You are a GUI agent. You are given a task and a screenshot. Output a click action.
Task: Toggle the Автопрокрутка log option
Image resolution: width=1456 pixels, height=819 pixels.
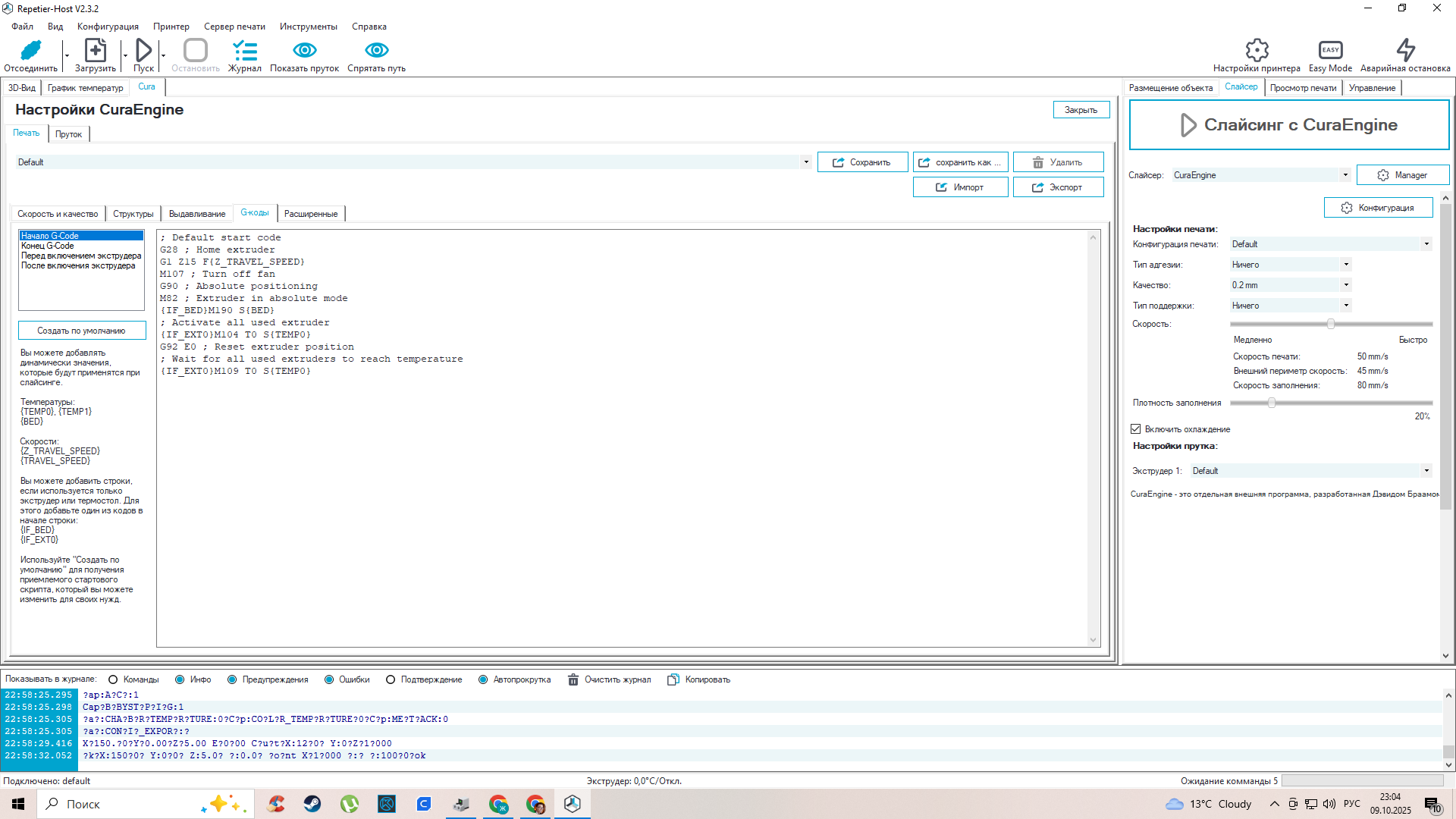483,679
